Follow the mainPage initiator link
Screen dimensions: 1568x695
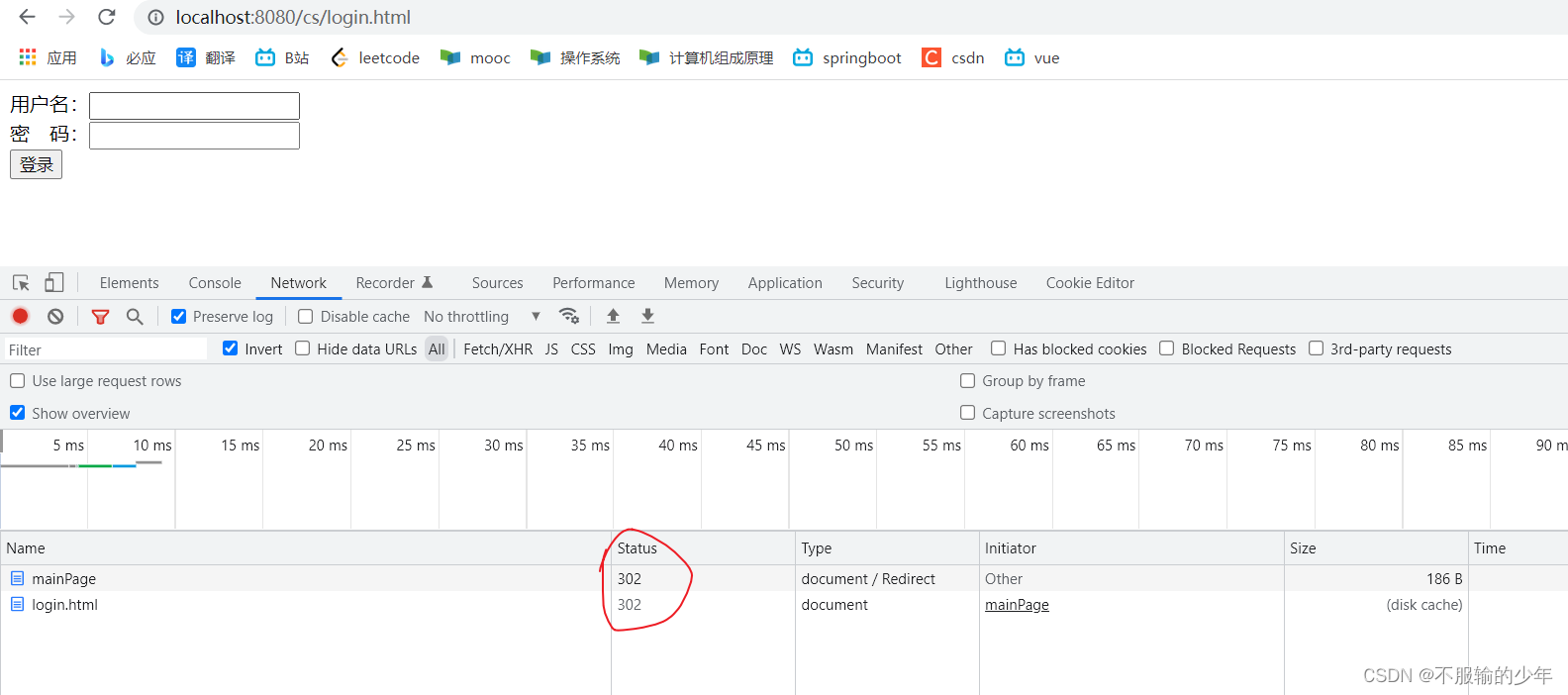click(x=1017, y=605)
